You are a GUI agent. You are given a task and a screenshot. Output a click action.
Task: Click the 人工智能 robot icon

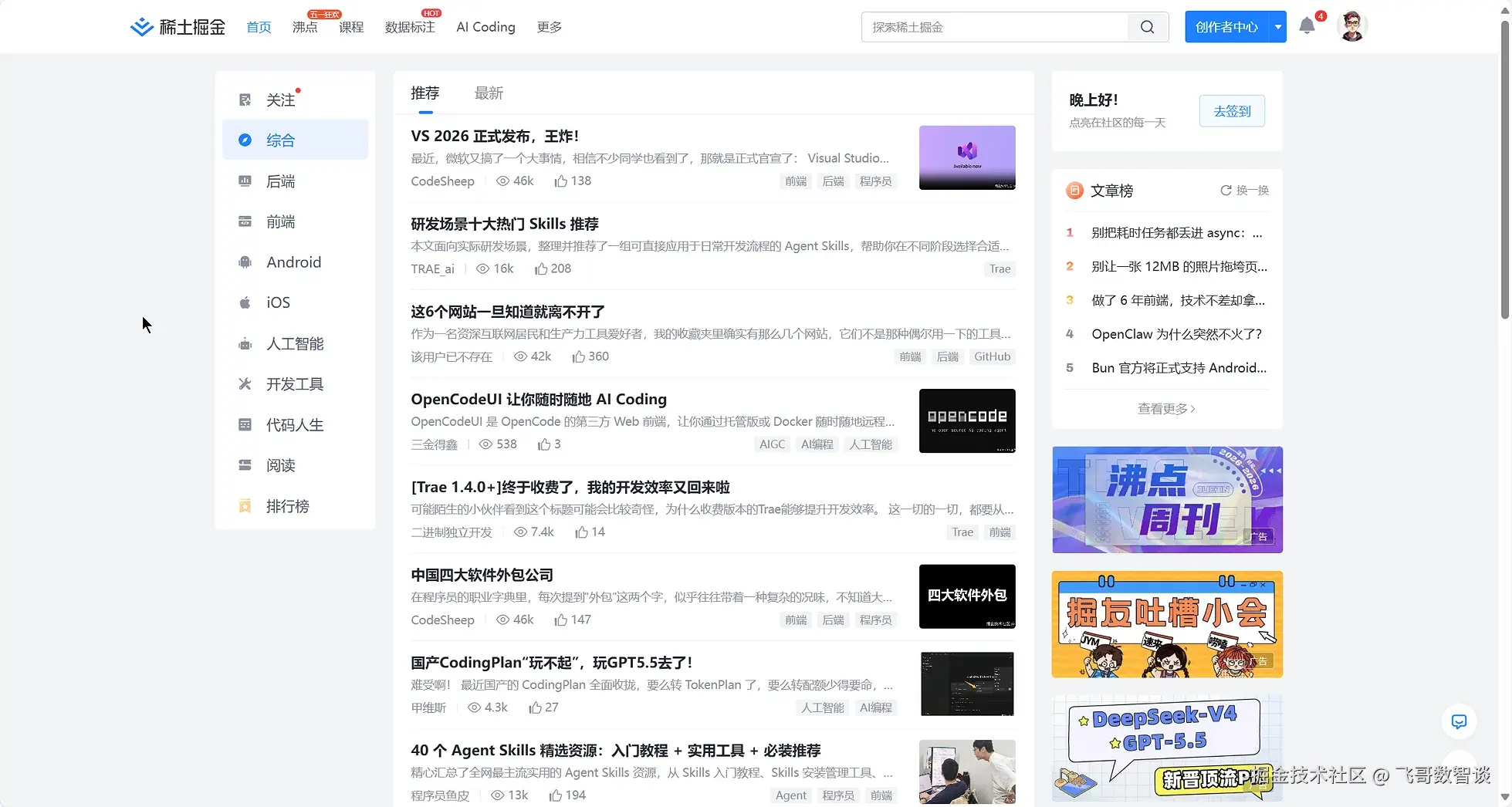(245, 343)
